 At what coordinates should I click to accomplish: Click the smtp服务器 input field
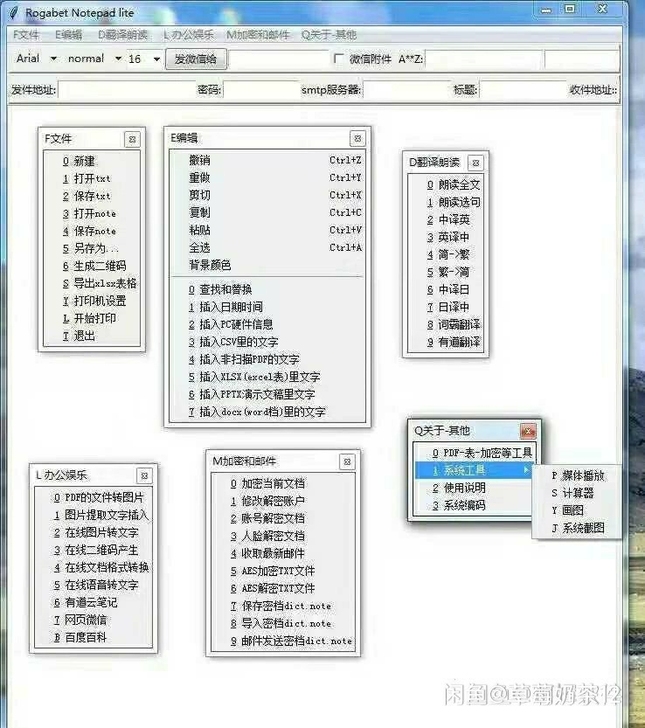(x=408, y=90)
